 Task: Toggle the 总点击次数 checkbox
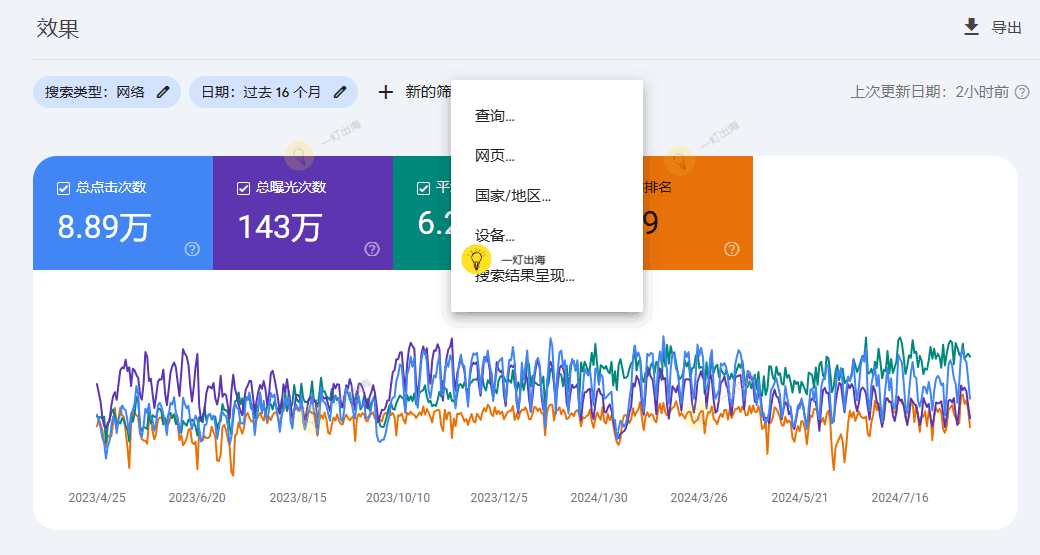click(x=64, y=187)
